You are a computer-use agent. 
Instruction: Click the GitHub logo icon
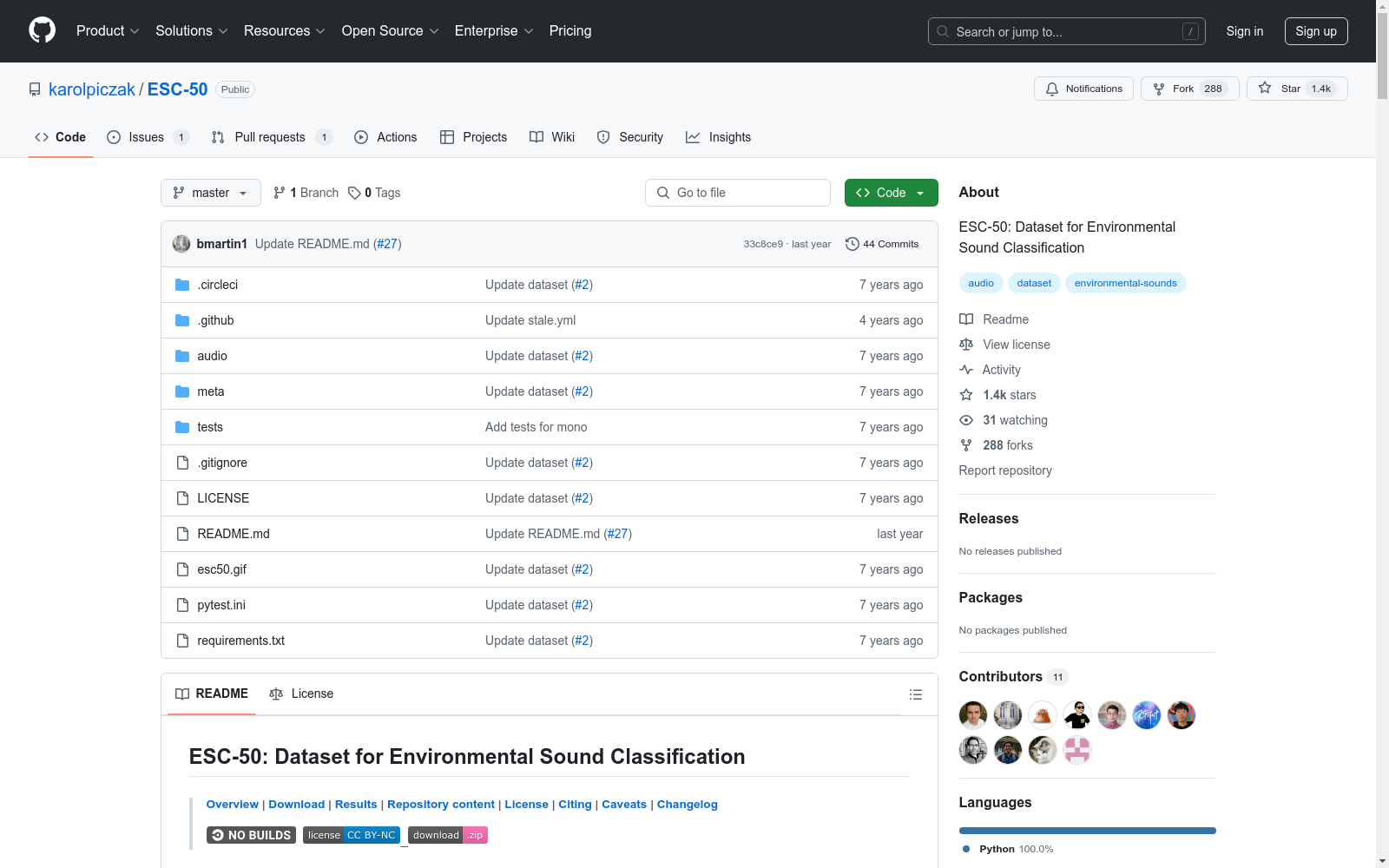pyautogui.click(x=42, y=30)
